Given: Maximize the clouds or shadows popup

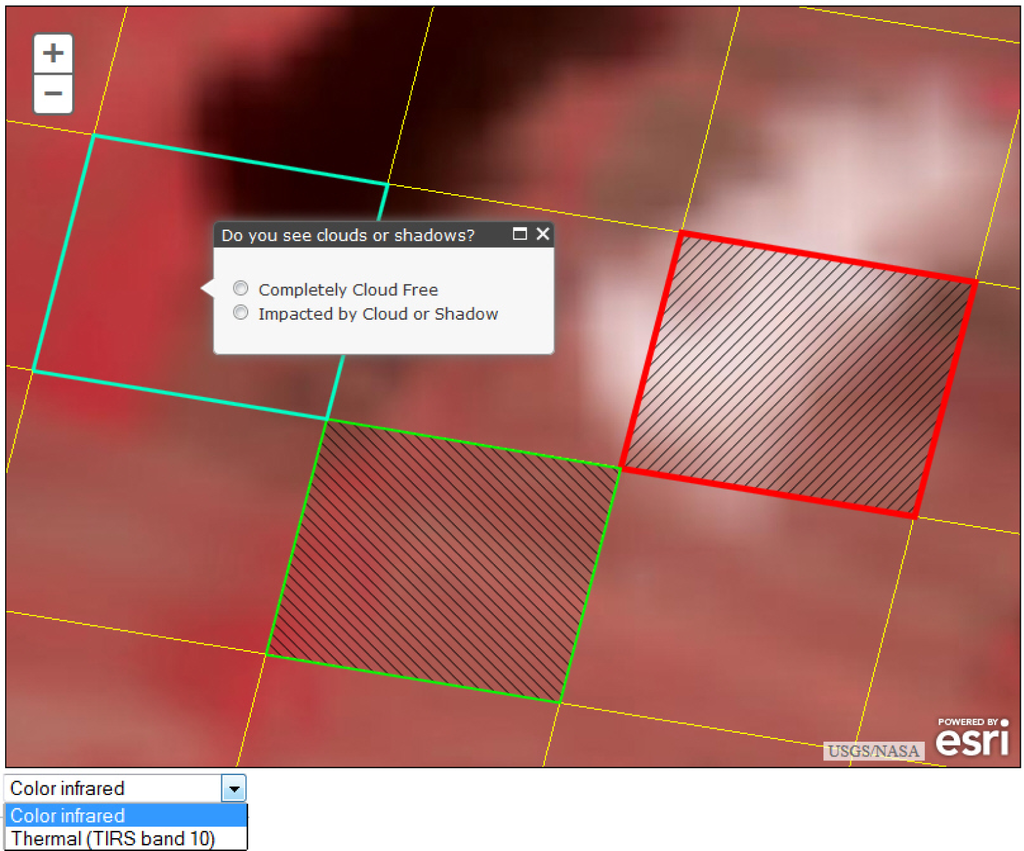Looking at the screenshot, I should pos(519,234).
